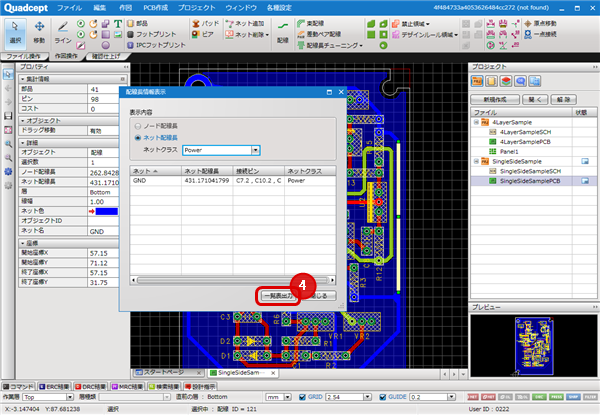Click the 一覧表出力 button
The width and height of the screenshot is (600, 415).
[x=279, y=296]
